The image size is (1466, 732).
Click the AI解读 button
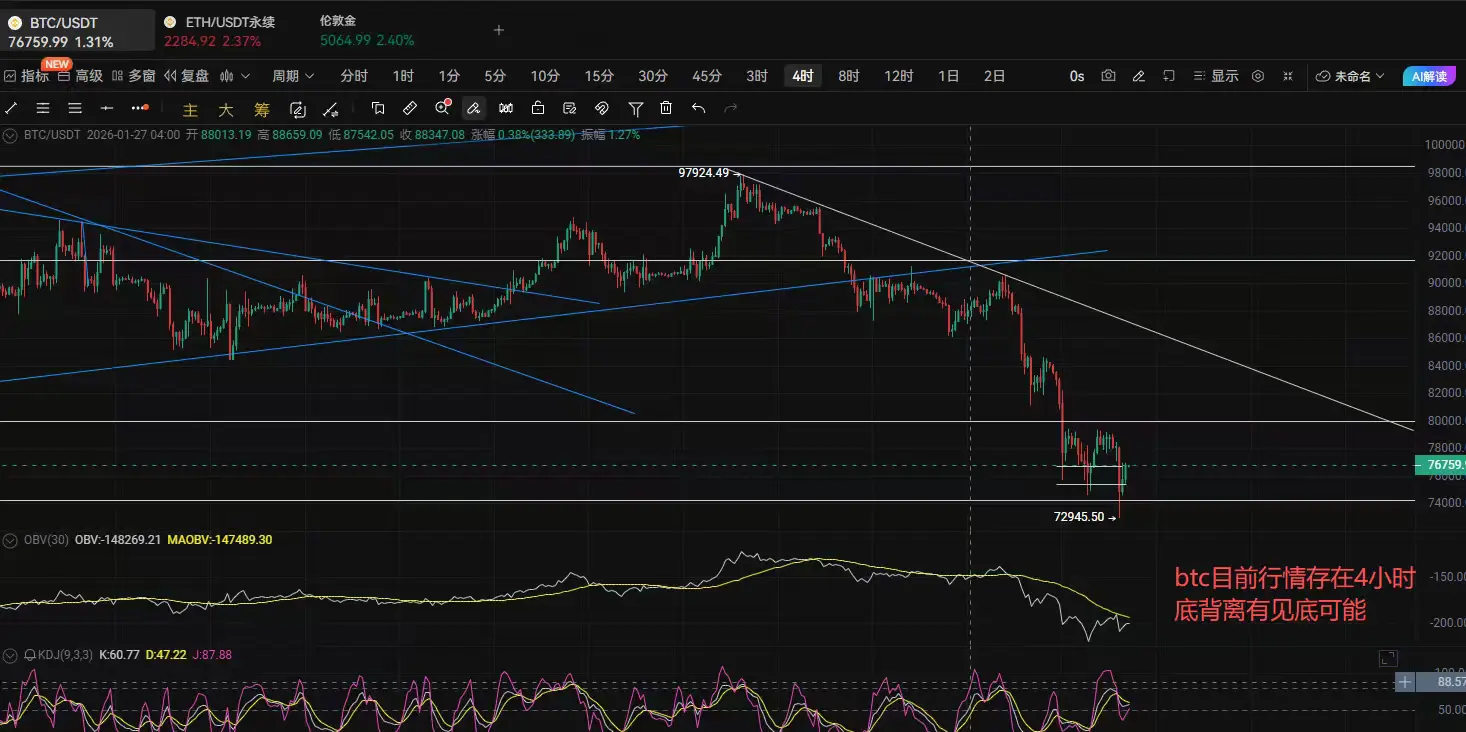1429,76
